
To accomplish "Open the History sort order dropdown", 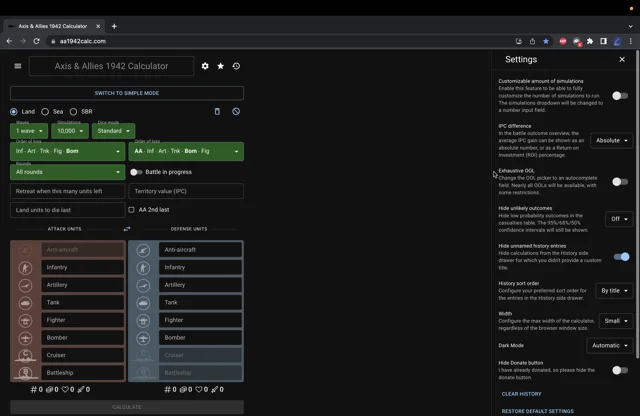I will 614,291.
